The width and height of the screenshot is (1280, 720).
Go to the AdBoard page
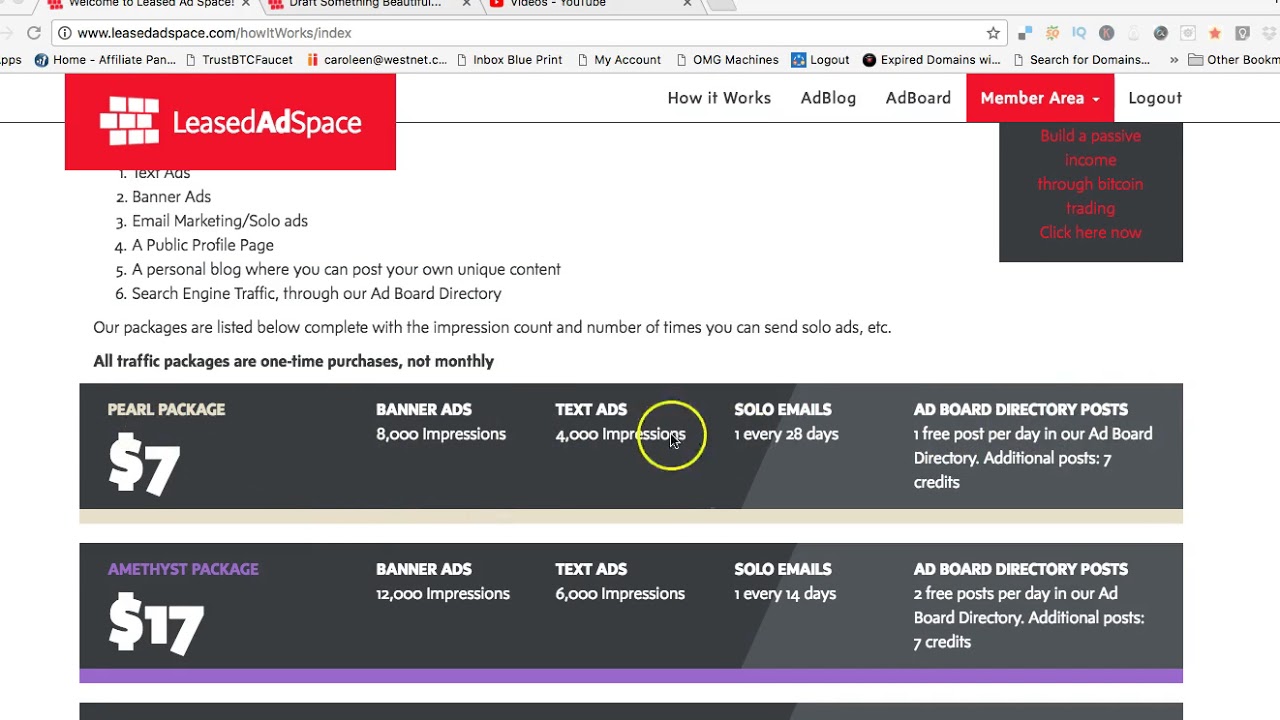click(918, 98)
